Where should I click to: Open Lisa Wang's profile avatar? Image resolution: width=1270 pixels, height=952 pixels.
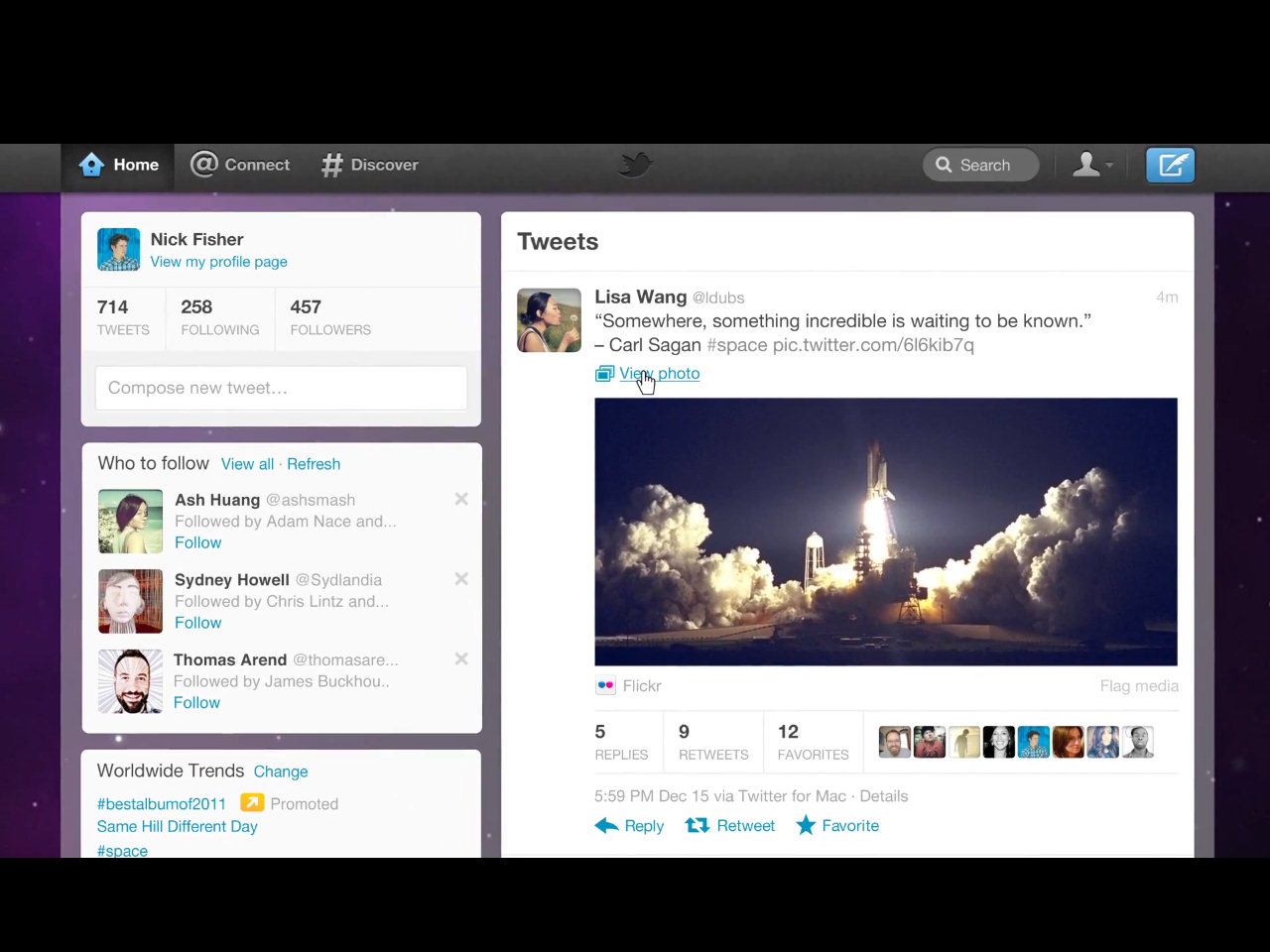click(549, 320)
